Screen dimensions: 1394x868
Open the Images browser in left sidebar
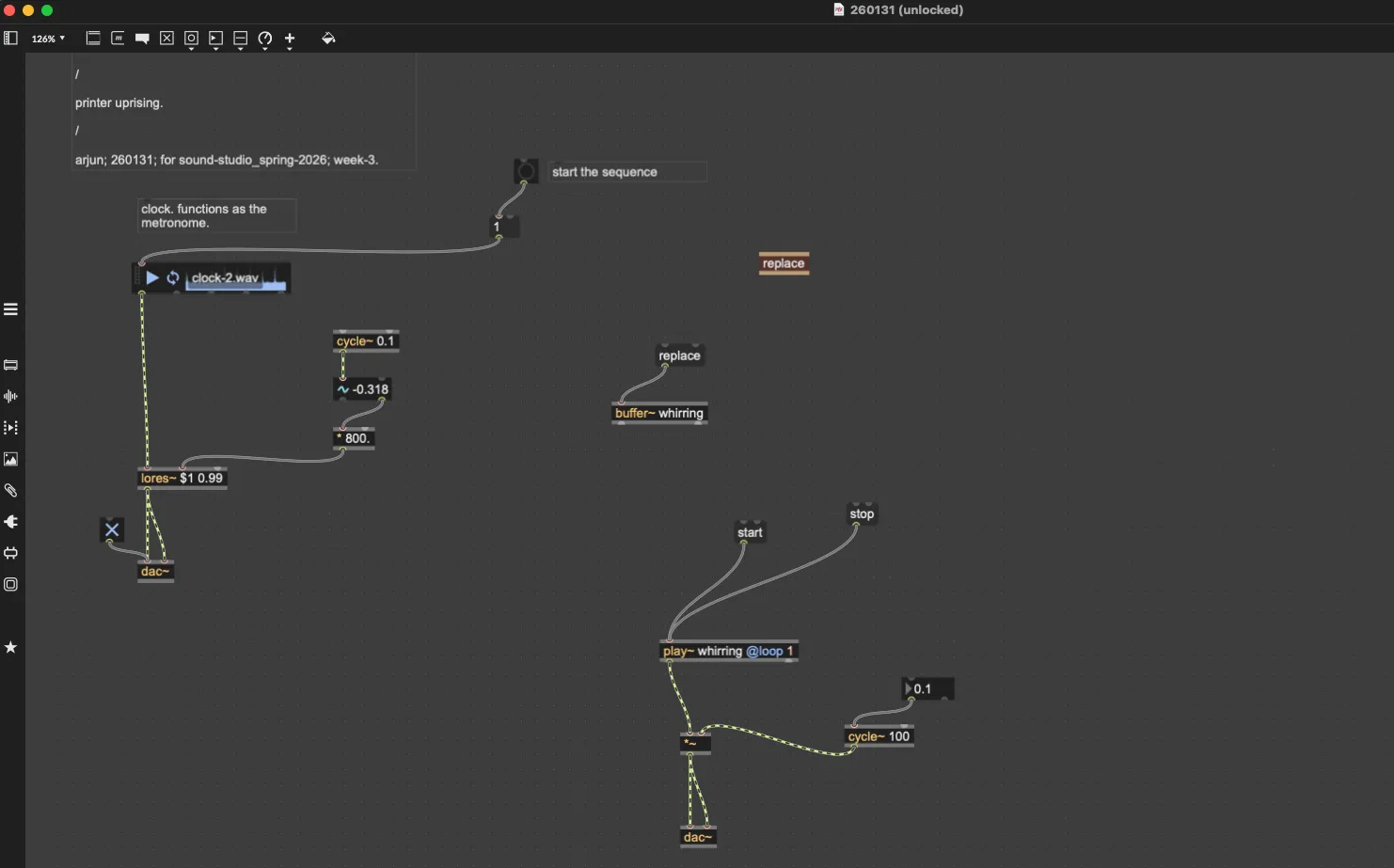[x=11, y=459]
